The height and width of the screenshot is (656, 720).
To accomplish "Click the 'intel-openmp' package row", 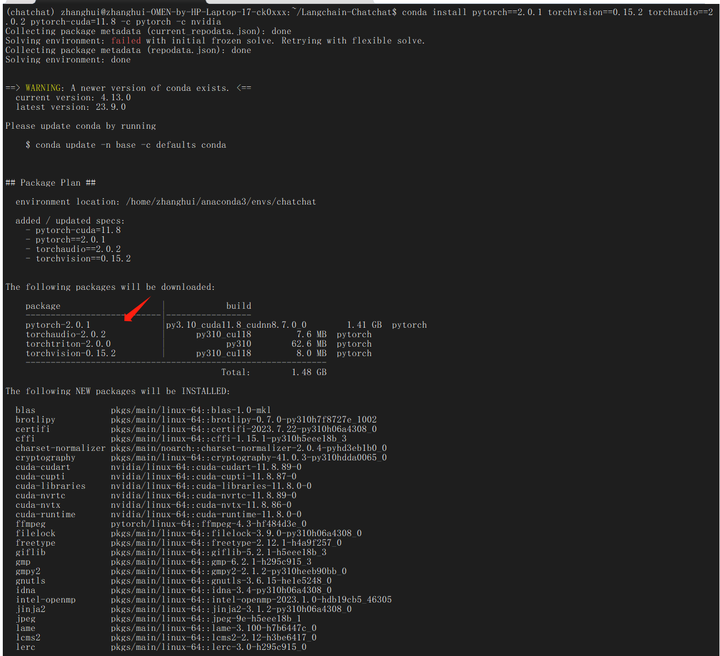I will tap(203, 600).
